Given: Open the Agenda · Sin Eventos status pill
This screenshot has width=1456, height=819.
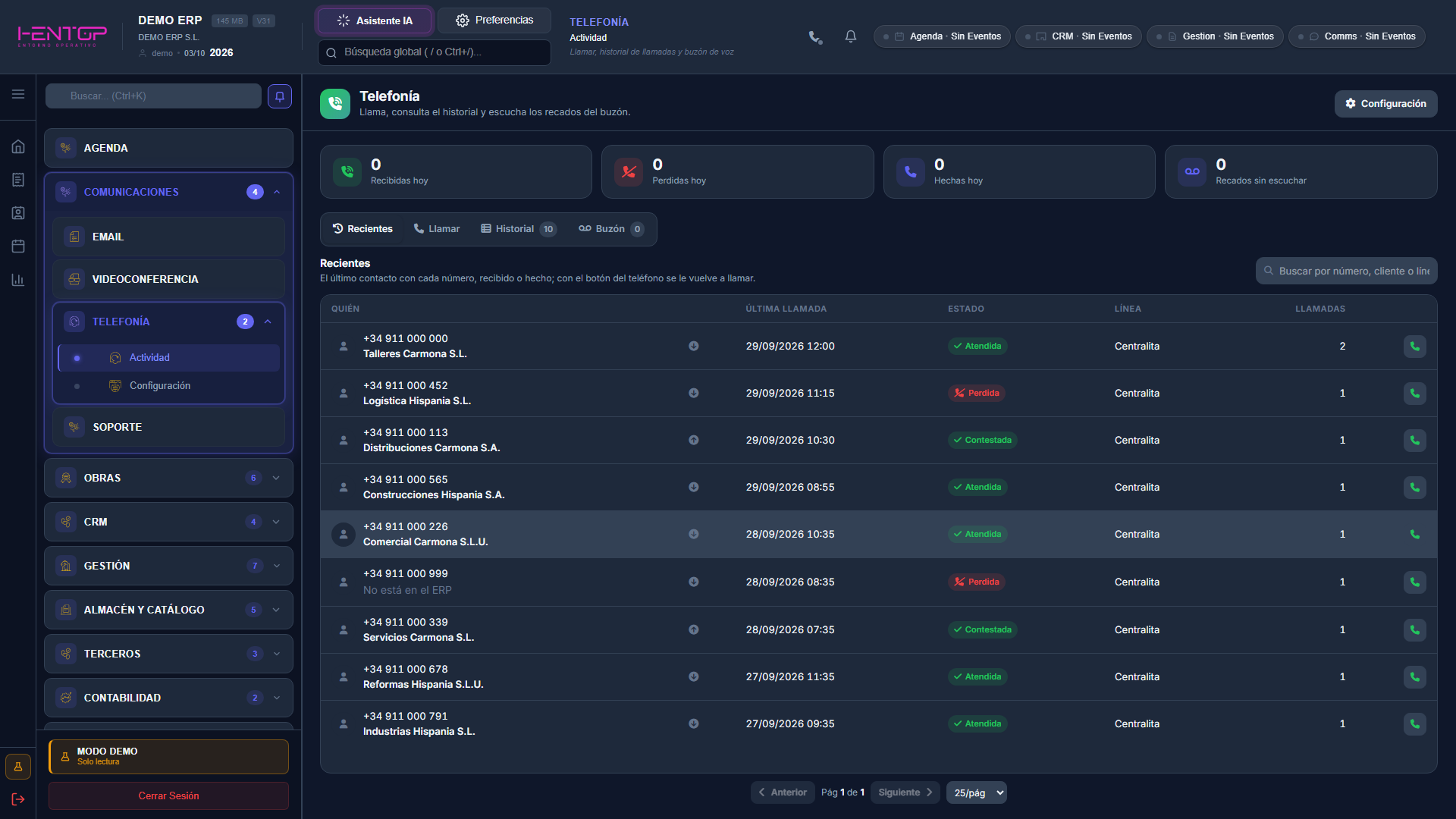Looking at the screenshot, I should 942,36.
